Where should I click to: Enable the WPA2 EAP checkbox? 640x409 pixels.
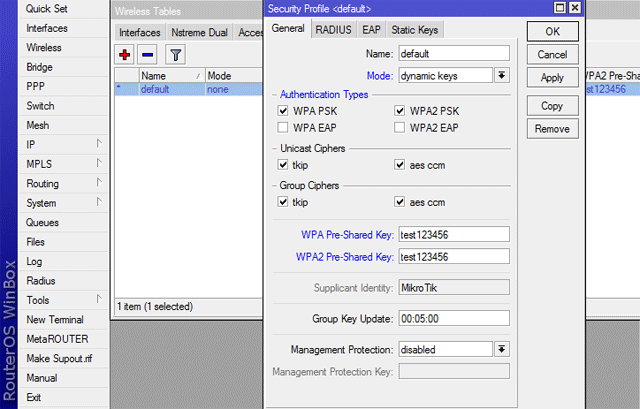coord(400,127)
